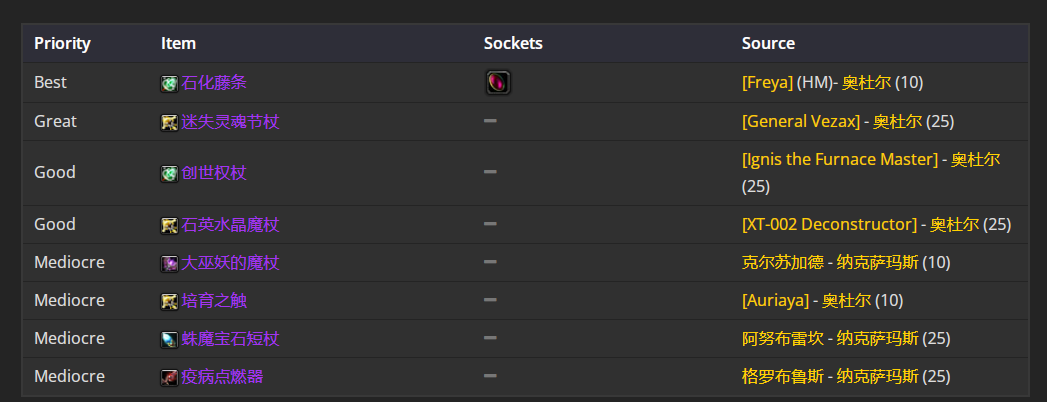This screenshot has width=1047, height=402.
Task: Click the 迷失灵魂节杖 item icon
Action: pos(170,122)
